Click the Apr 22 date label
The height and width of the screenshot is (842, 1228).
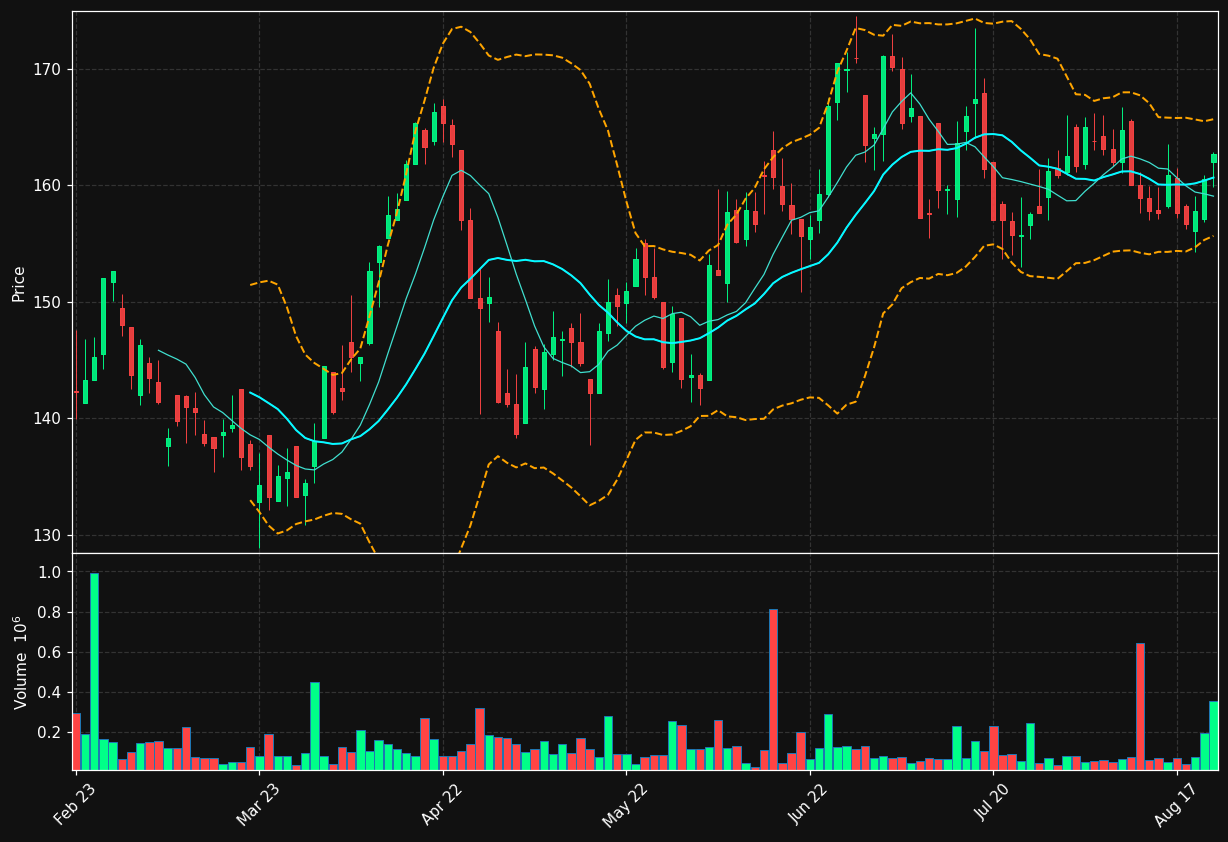pyautogui.click(x=443, y=803)
